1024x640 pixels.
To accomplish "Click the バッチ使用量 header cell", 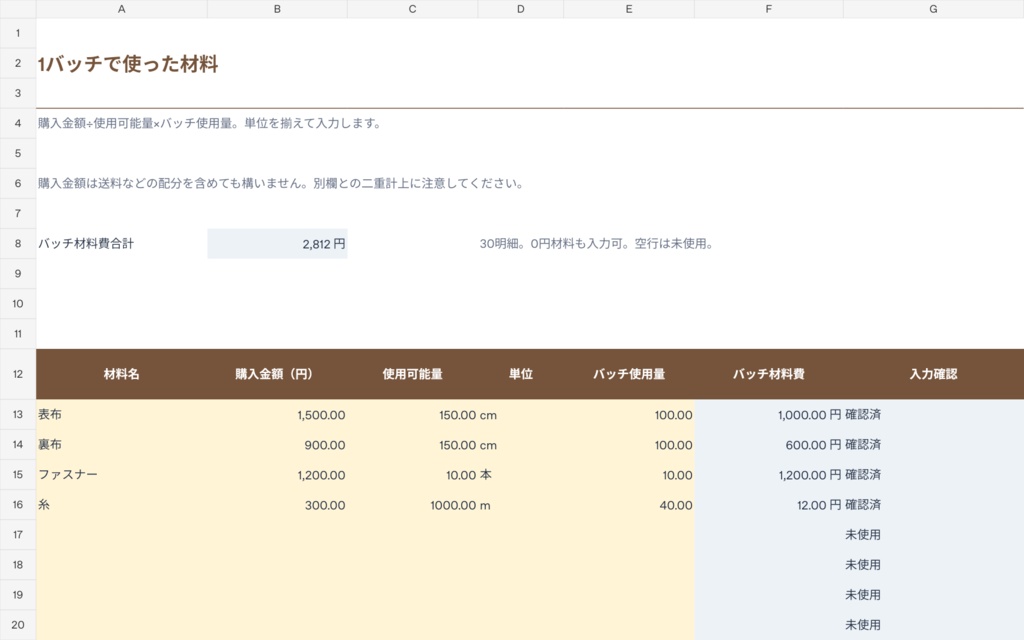I will pos(629,374).
